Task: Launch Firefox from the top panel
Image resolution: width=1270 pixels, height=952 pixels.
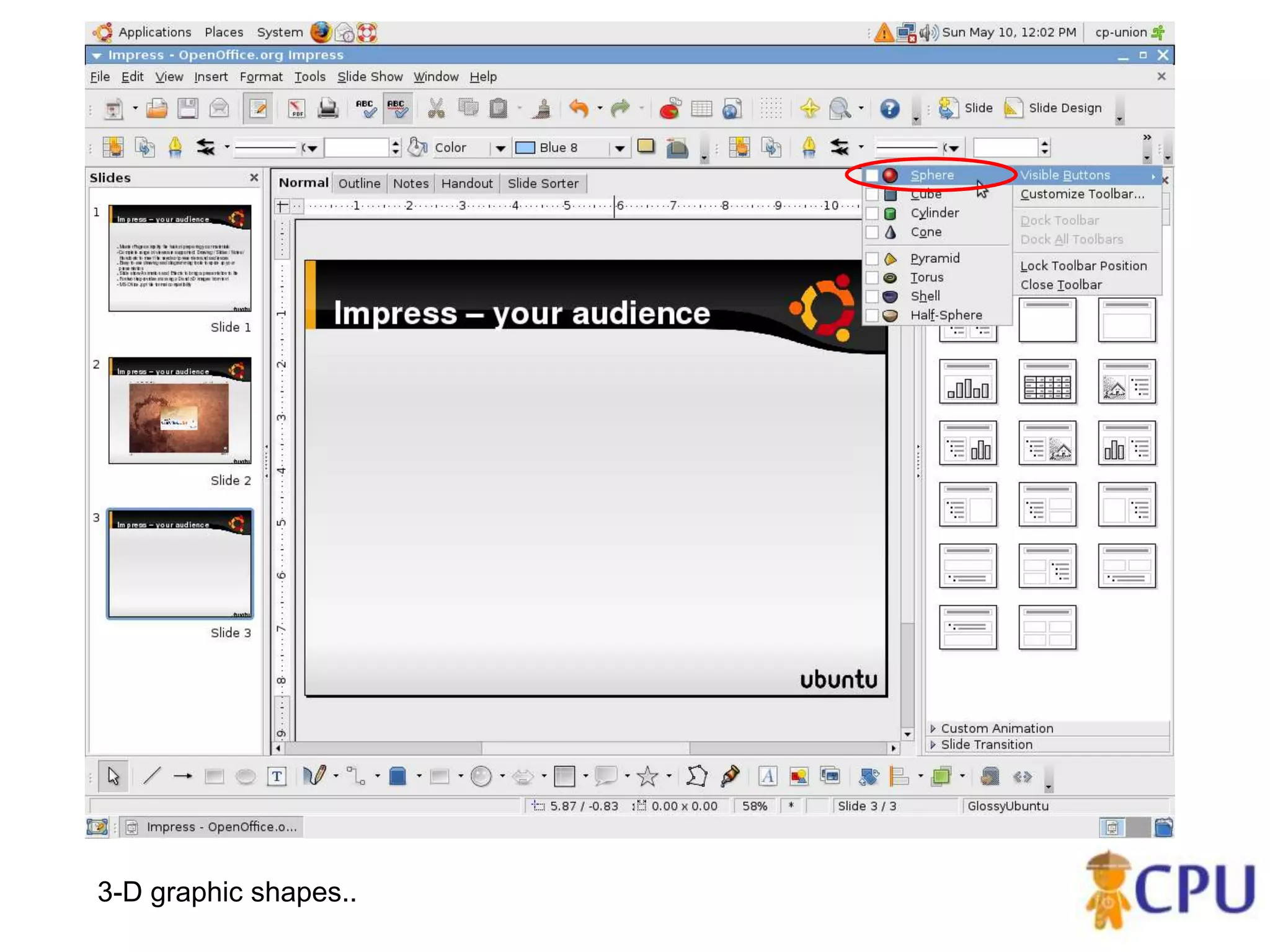Action: coord(321,32)
